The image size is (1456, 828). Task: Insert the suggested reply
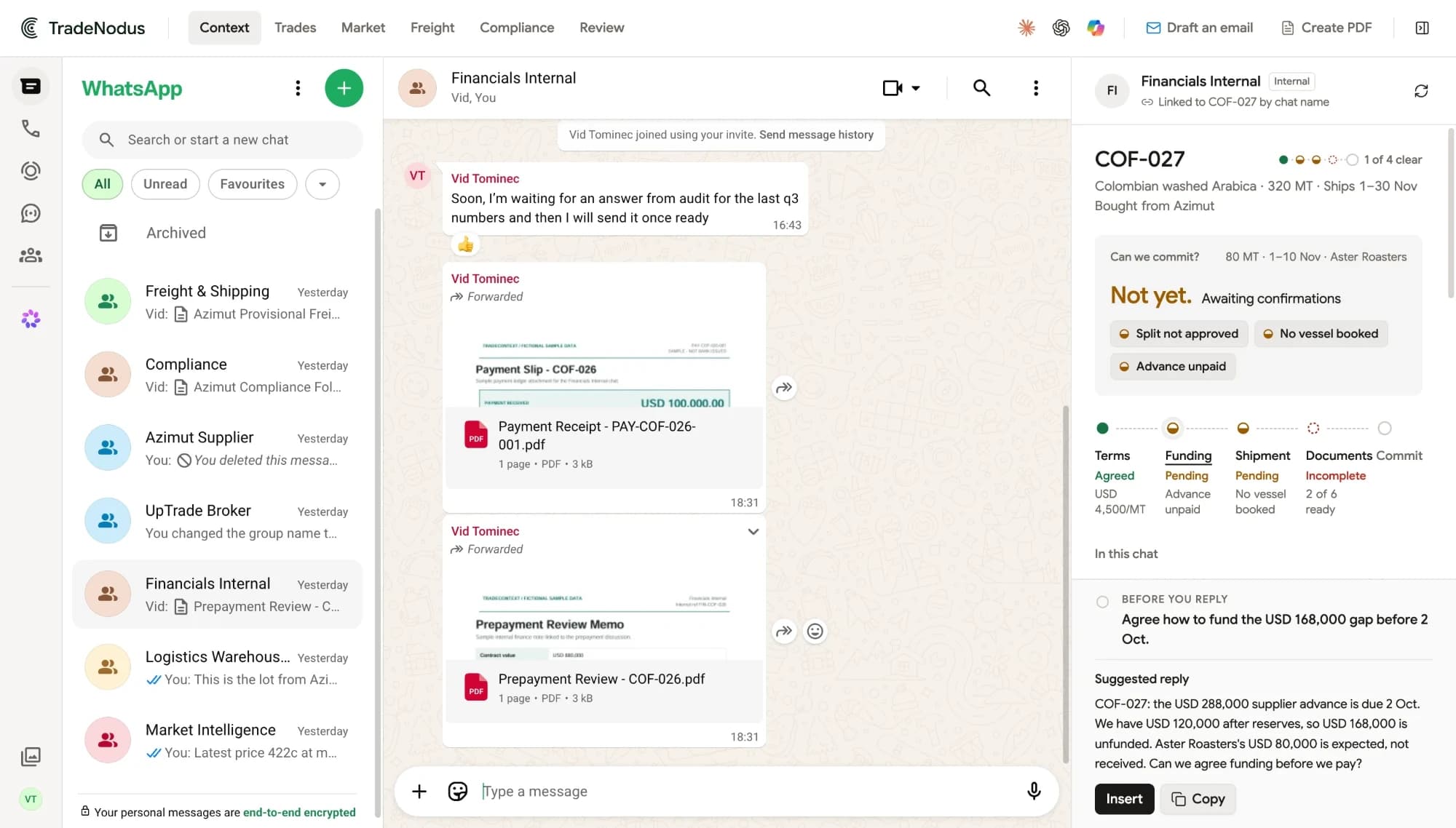[1124, 799]
